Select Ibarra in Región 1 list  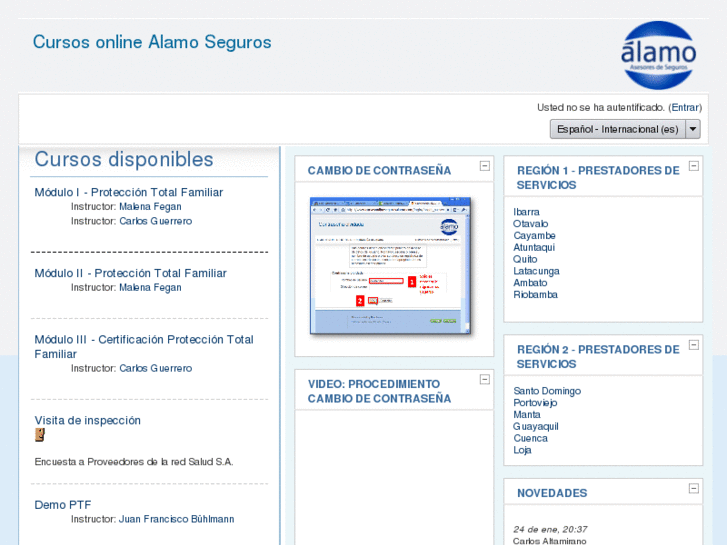pos(526,212)
